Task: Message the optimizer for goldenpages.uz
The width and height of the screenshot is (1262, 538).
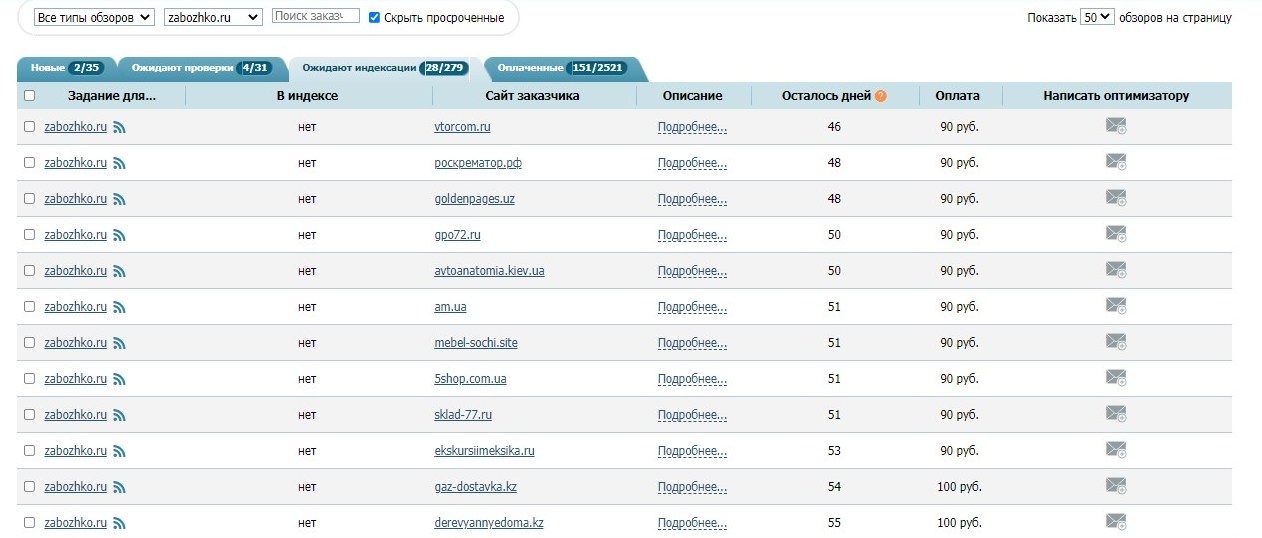Action: 1115,198
